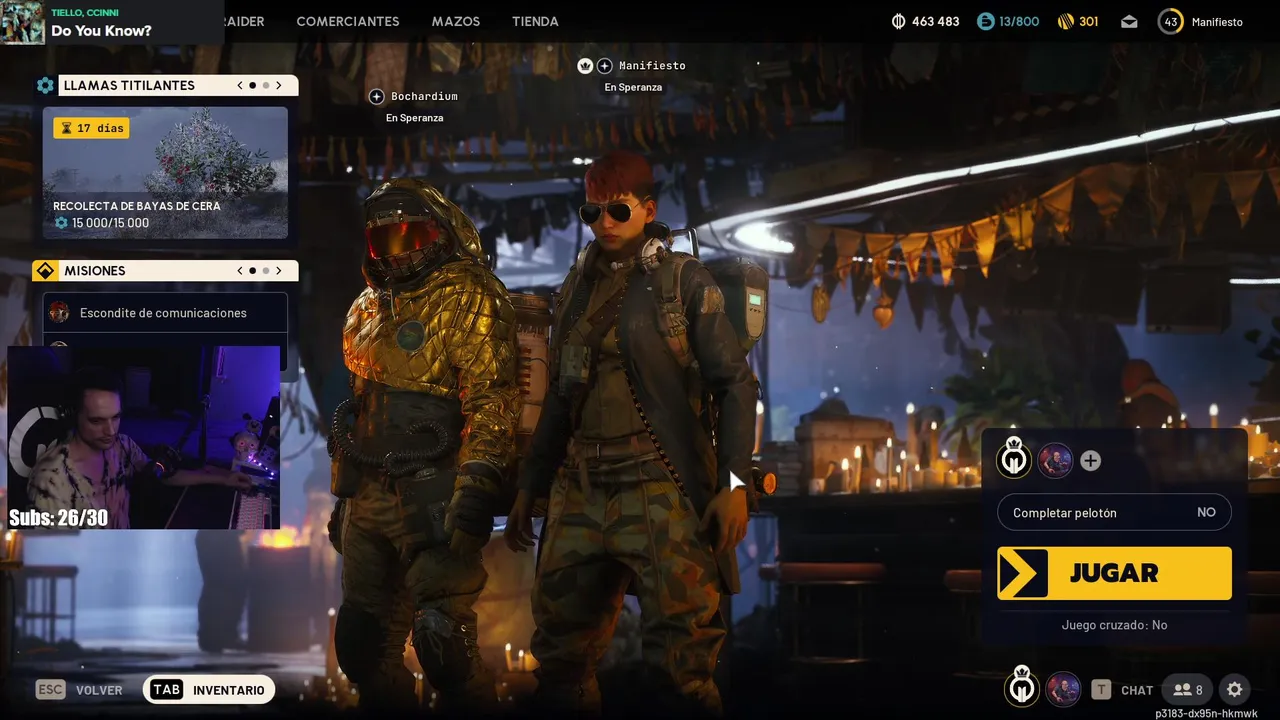The height and width of the screenshot is (720, 1280).
Task: Click teammate portrait avatar in play panel
Action: point(1055,460)
